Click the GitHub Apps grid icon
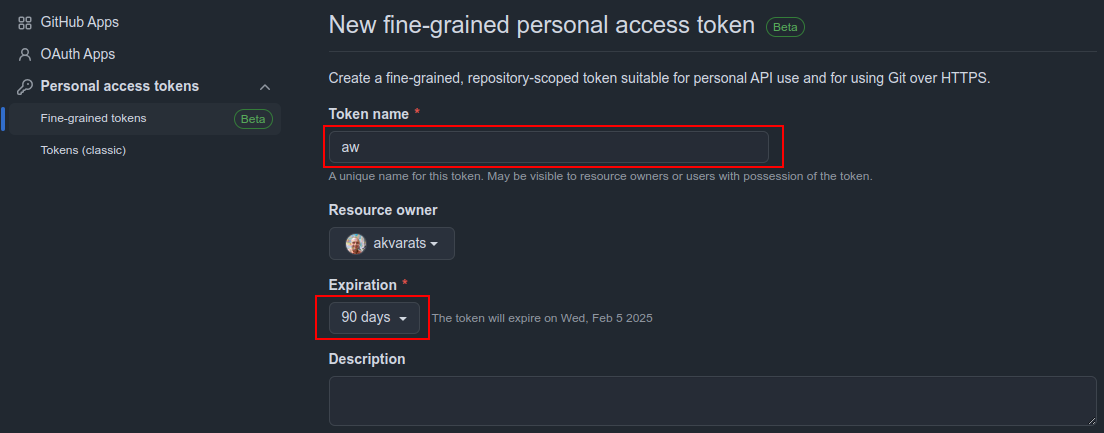 pos(25,23)
